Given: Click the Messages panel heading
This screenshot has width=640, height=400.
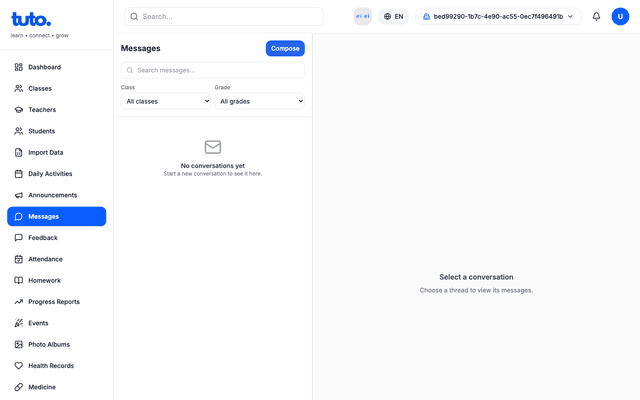Looking at the screenshot, I should click(x=140, y=48).
